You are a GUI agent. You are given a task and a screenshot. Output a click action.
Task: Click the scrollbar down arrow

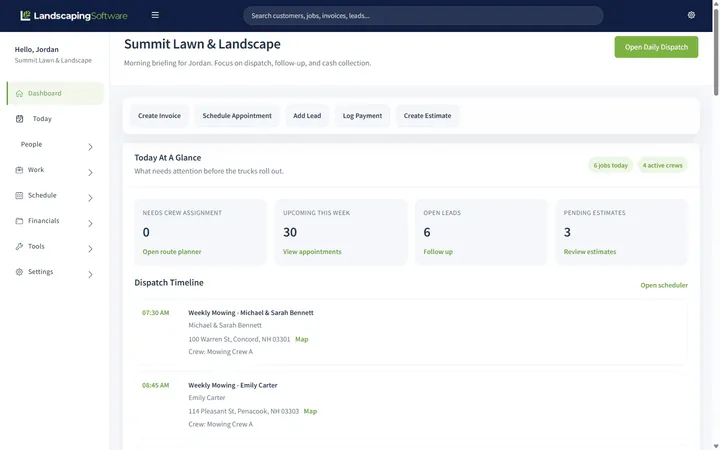tap(716, 446)
